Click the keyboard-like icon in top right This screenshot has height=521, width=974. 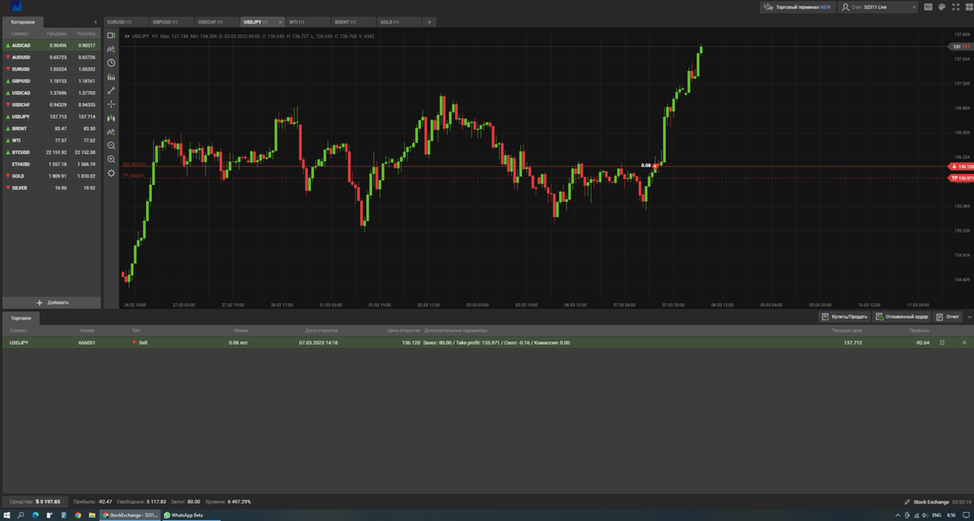(x=928, y=7)
